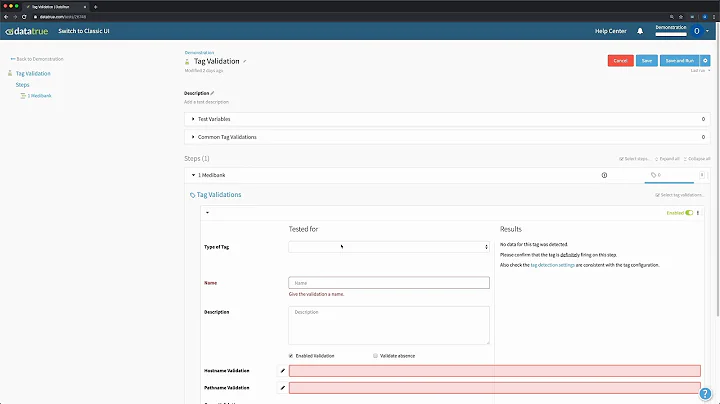Click Select steps option
The height and width of the screenshot is (404, 720).
point(634,159)
